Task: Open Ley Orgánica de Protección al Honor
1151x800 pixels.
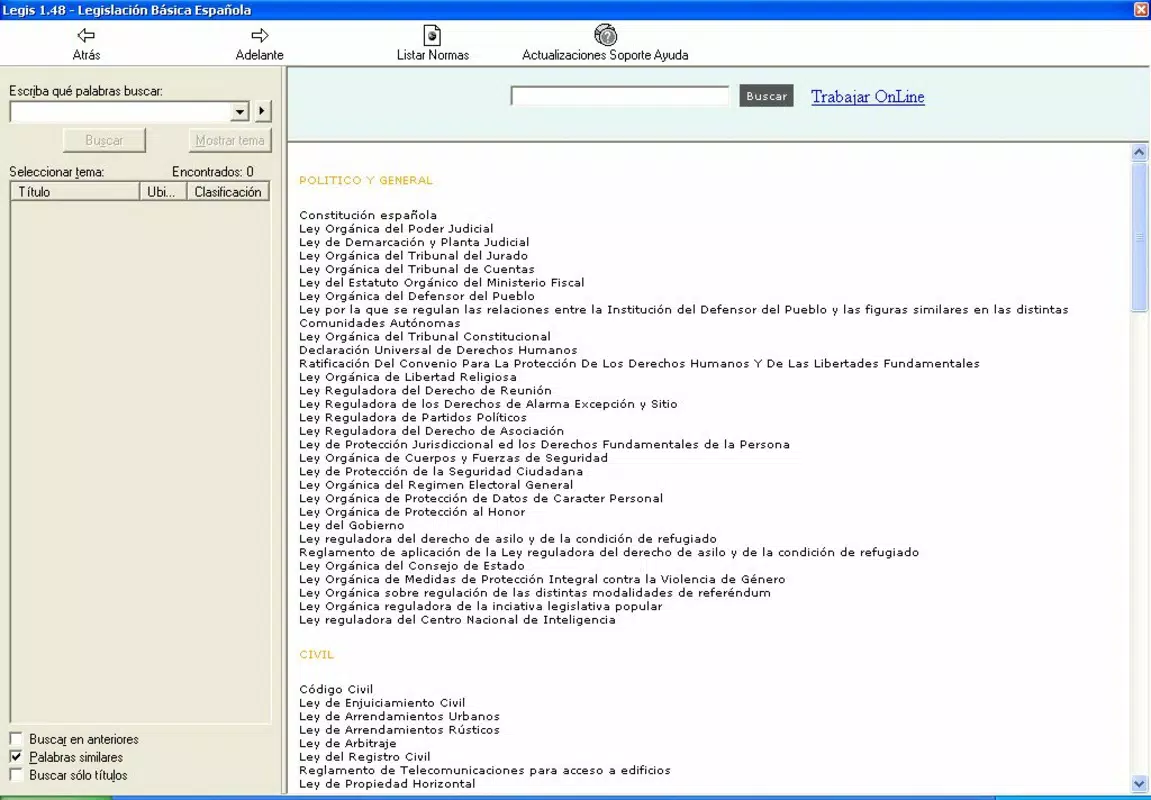Action: [412, 512]
